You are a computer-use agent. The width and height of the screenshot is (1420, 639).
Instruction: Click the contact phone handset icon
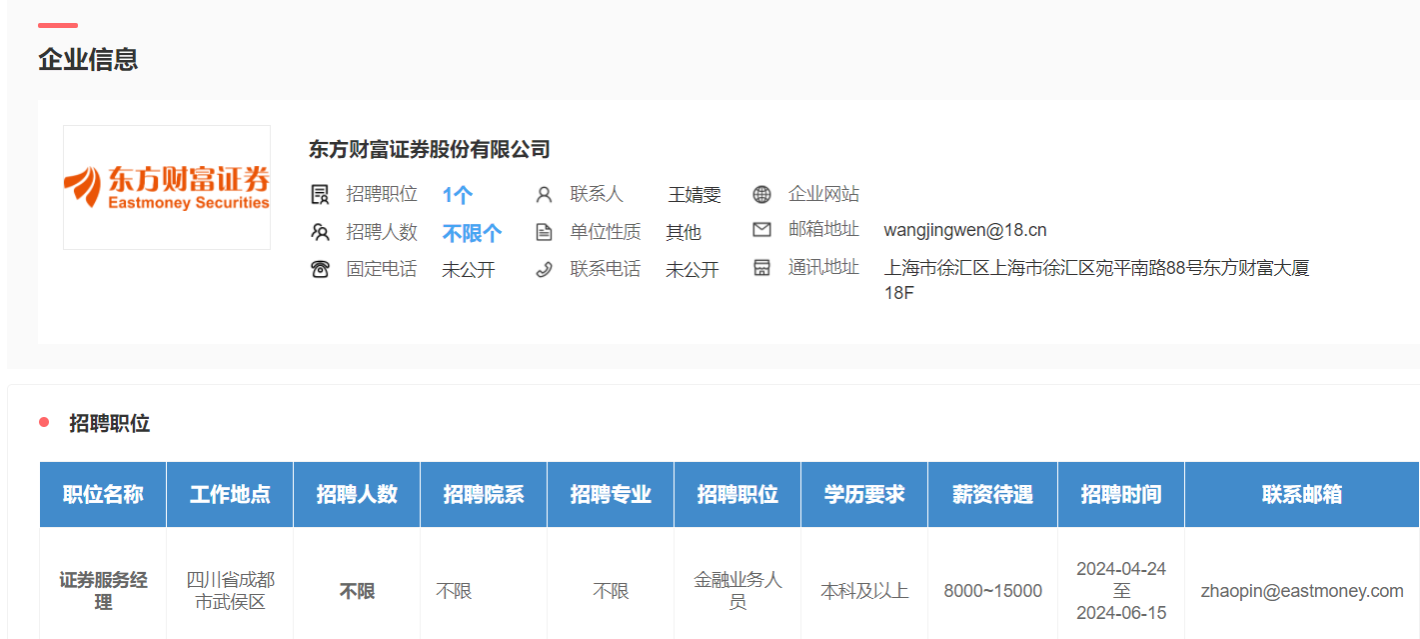[x=544, y=269]
